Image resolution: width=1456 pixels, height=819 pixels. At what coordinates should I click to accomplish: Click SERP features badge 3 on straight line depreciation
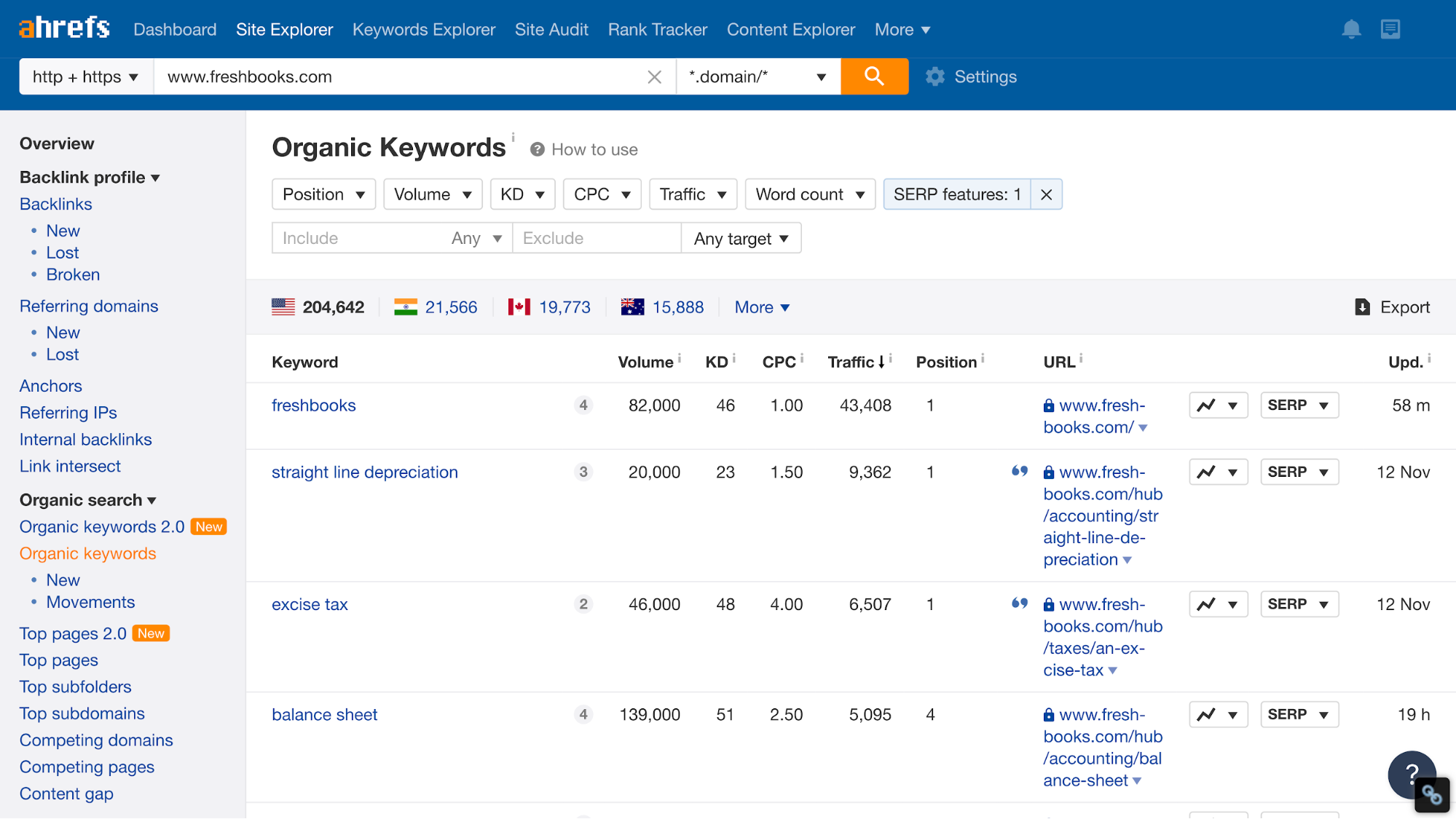pyautogui.click(x=583, y=472)
